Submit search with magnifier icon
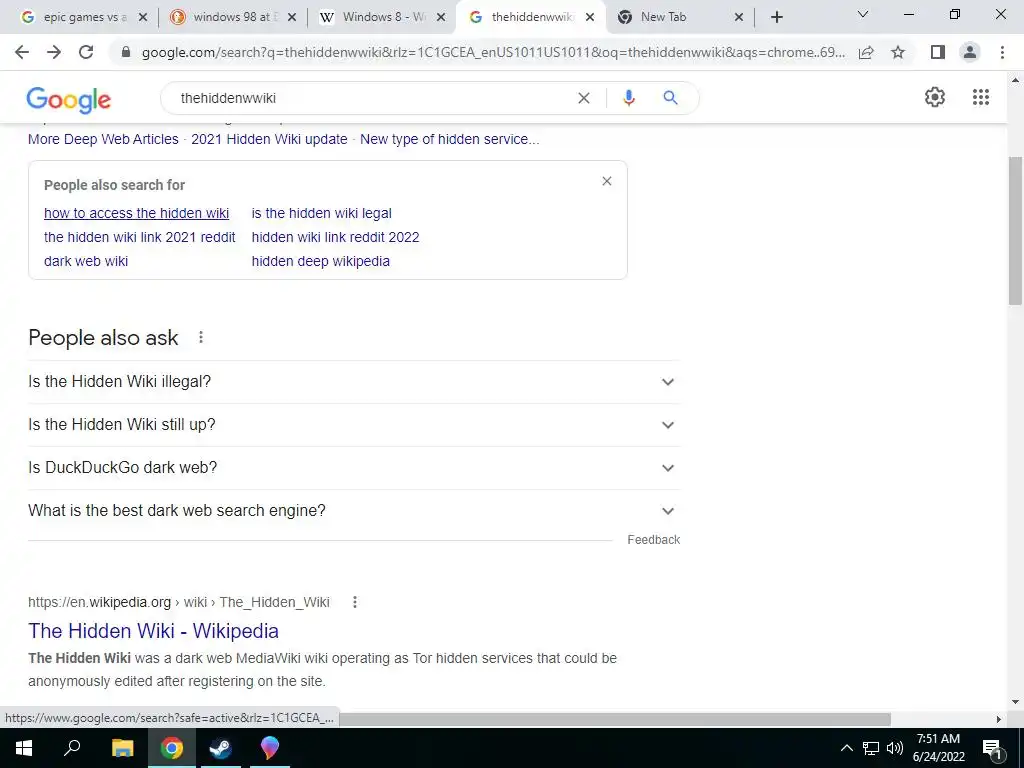 pos(670,98)
